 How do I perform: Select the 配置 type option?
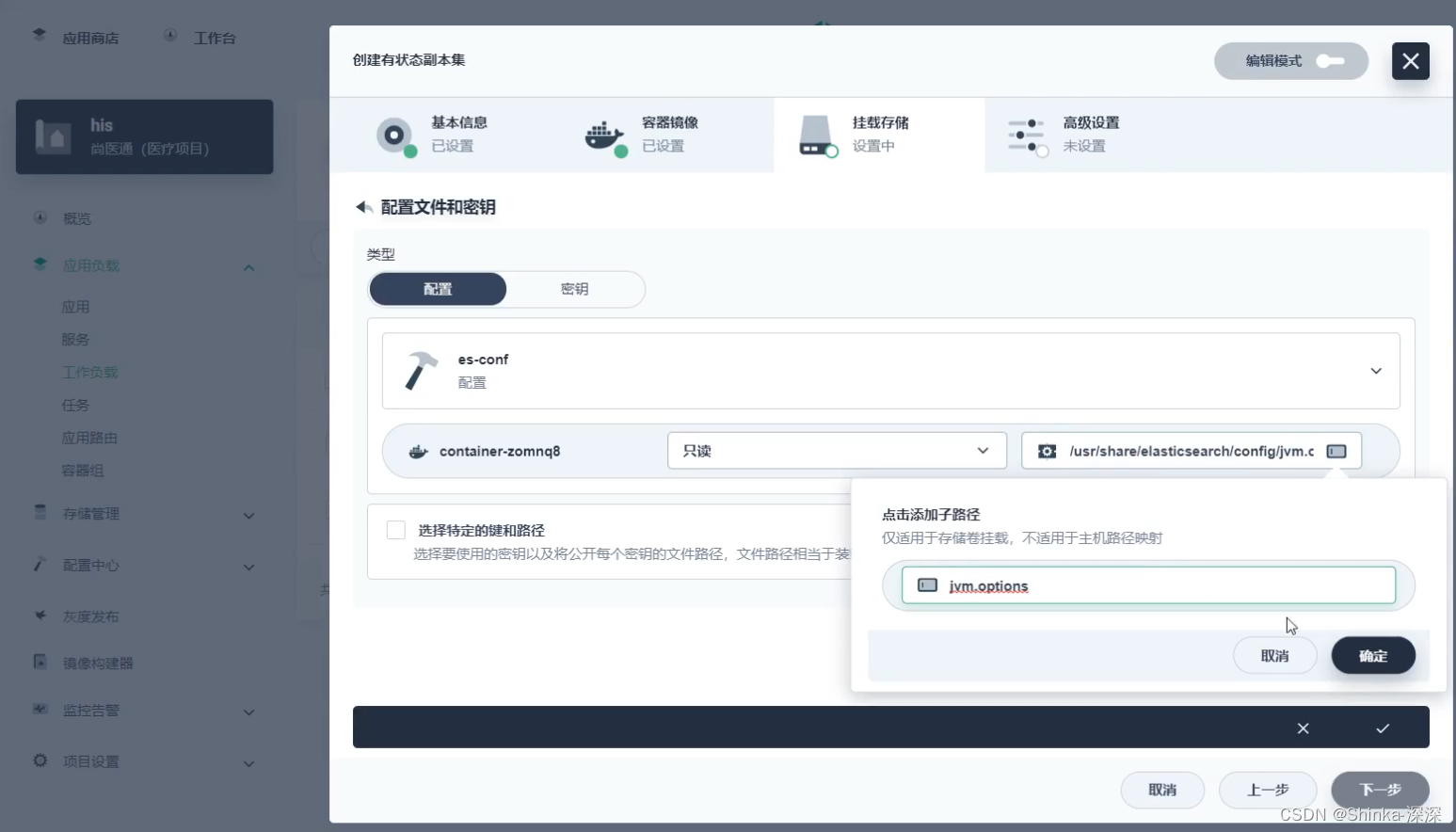tap(438, 289)
